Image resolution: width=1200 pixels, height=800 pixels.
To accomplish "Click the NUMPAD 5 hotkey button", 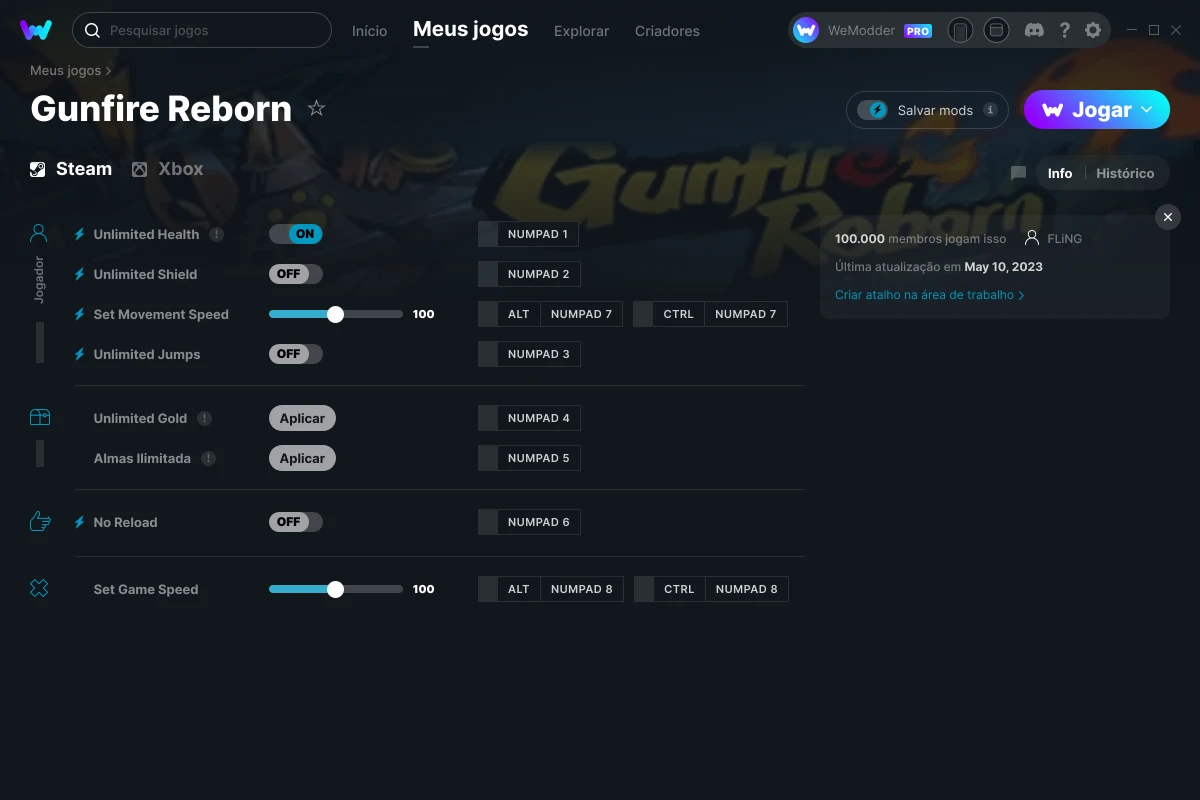I will coord(539,458).
